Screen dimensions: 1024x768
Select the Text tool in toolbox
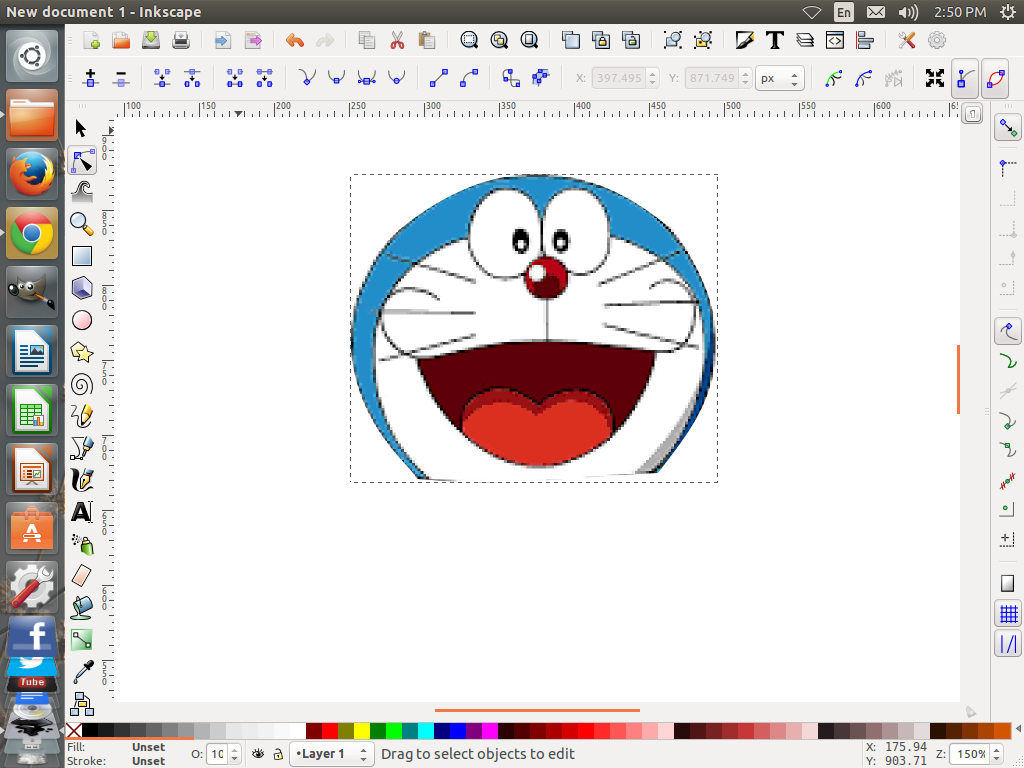pyautogui.click(x=82, y=512)
